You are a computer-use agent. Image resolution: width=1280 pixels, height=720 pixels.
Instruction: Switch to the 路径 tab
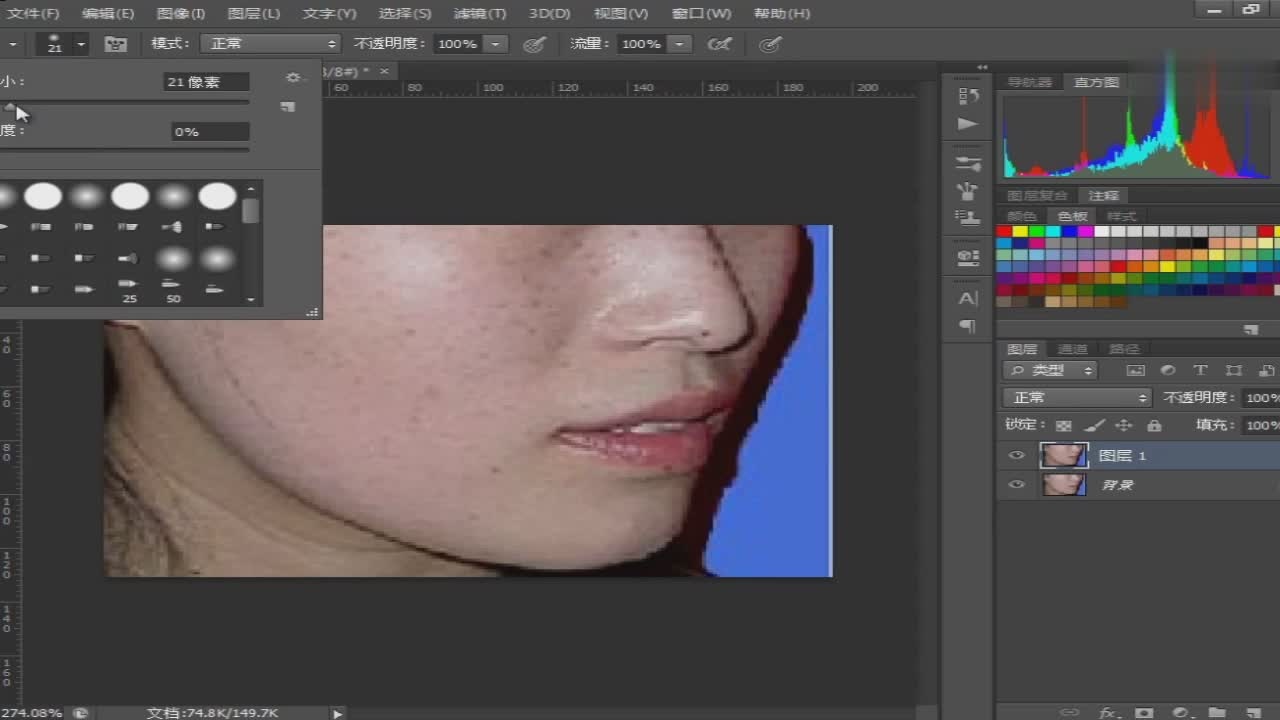pyautogui.click(x=1124, y=349)
